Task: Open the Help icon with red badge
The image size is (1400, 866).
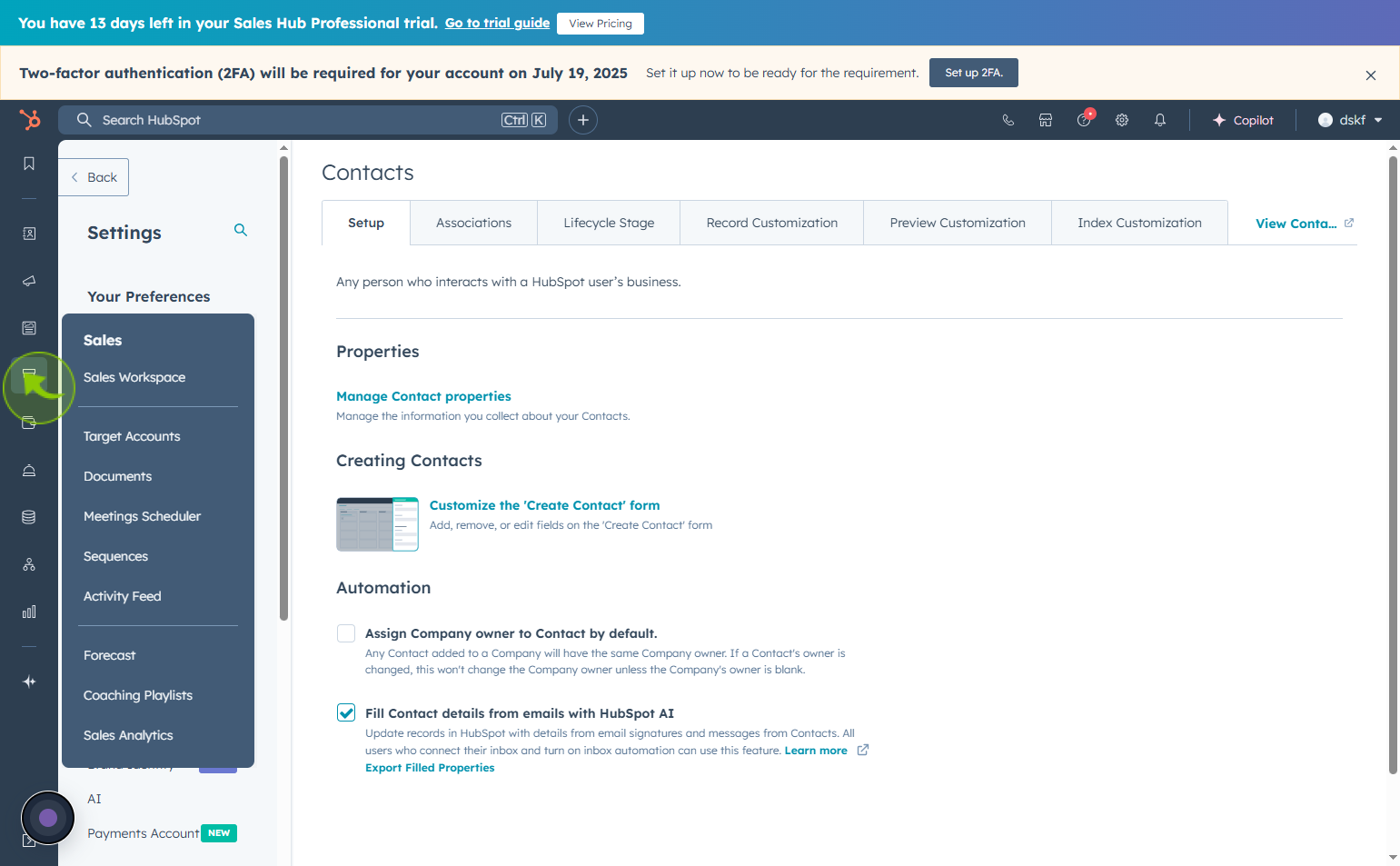Action: point(1085,119)
